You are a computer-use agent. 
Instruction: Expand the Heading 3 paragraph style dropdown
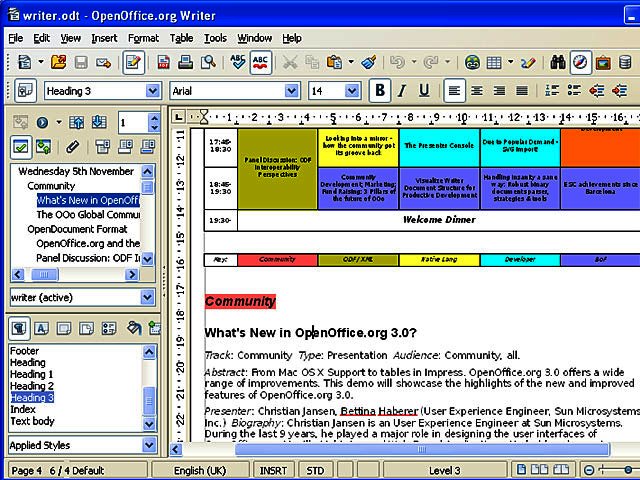(152, 91)
